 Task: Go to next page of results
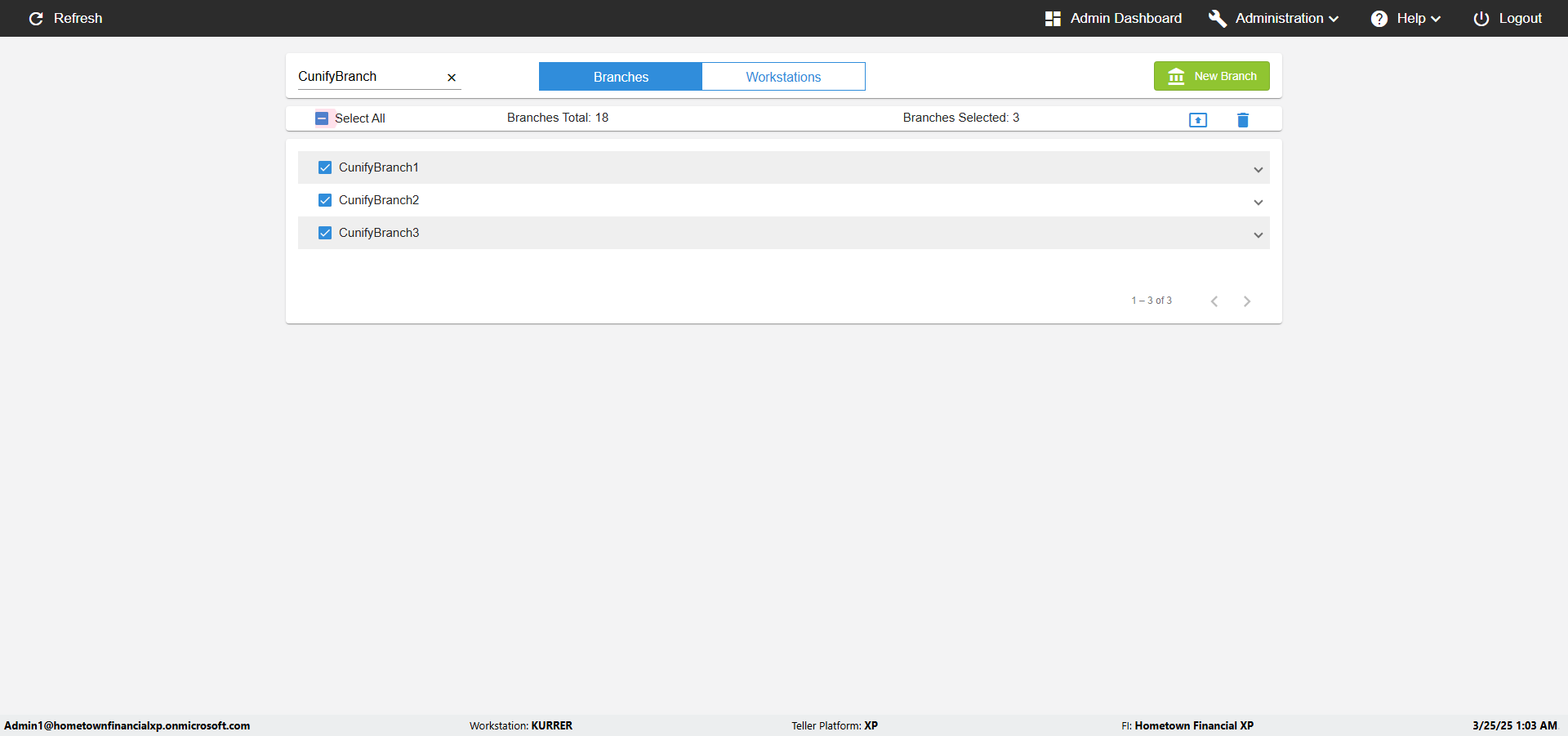tap(1247, 301)
